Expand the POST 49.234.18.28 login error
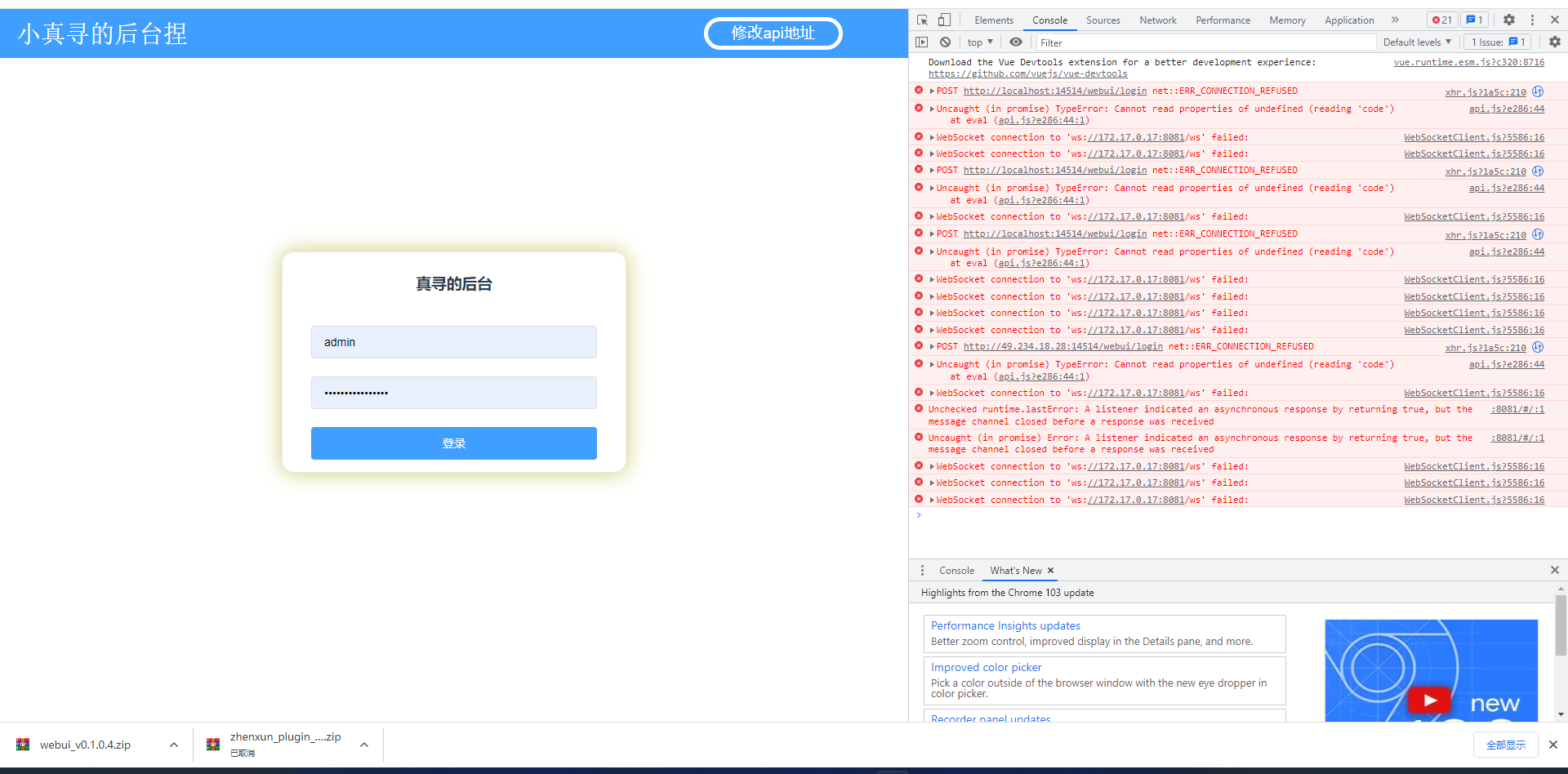This screenshot has width=1568, height=774. [x=932, y=347]
